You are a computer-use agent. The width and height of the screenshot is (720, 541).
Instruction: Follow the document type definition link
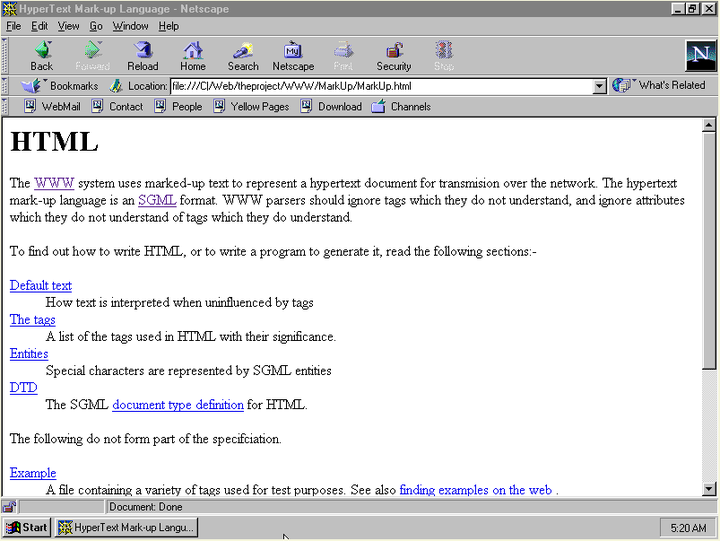pyautogui.click(x=178, y=405)
